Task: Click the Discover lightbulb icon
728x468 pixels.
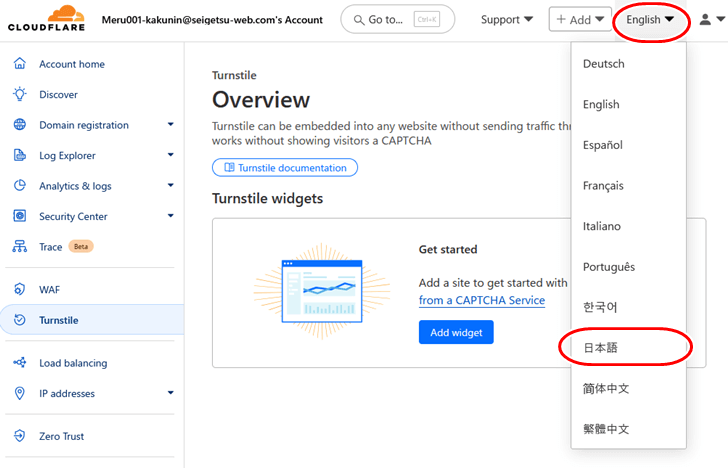Action: pyautogui.click(x=20, y=94)
